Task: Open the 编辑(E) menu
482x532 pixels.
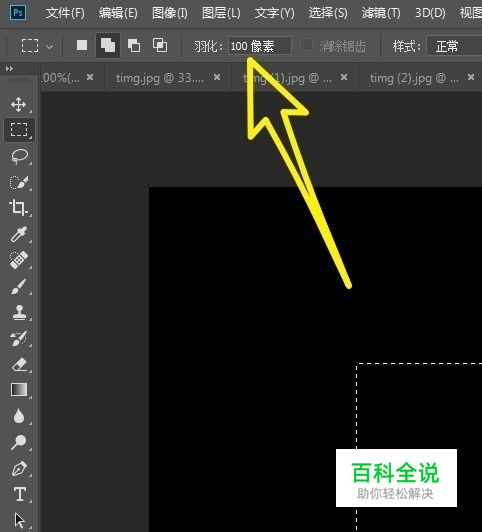Action: 118,13
